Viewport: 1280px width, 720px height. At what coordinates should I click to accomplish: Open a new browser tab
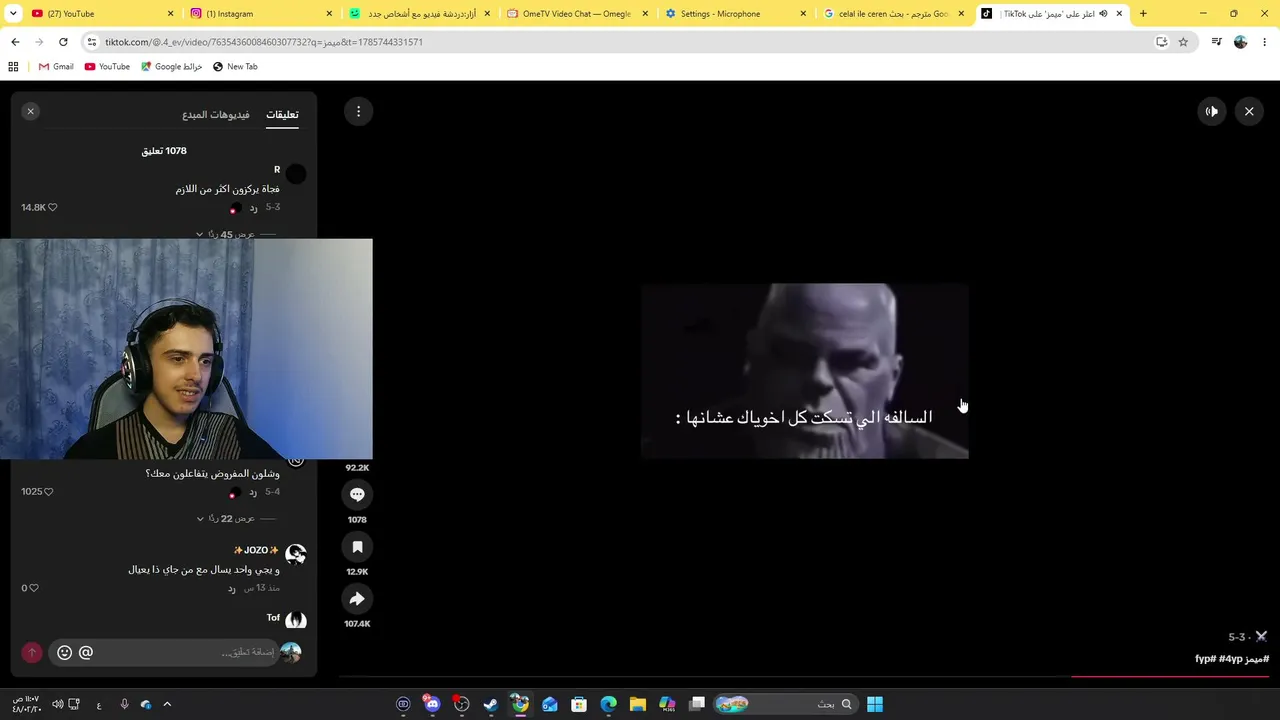tap(1143, 14)
